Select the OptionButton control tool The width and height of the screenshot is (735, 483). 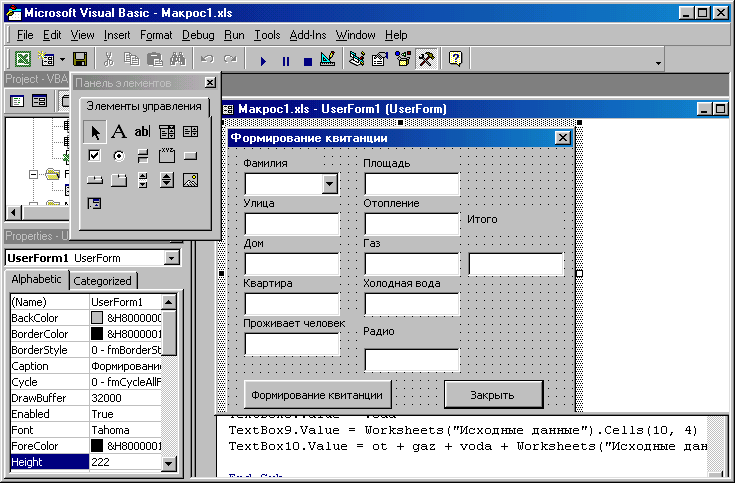pyautogui.click(x=119, y=156)
